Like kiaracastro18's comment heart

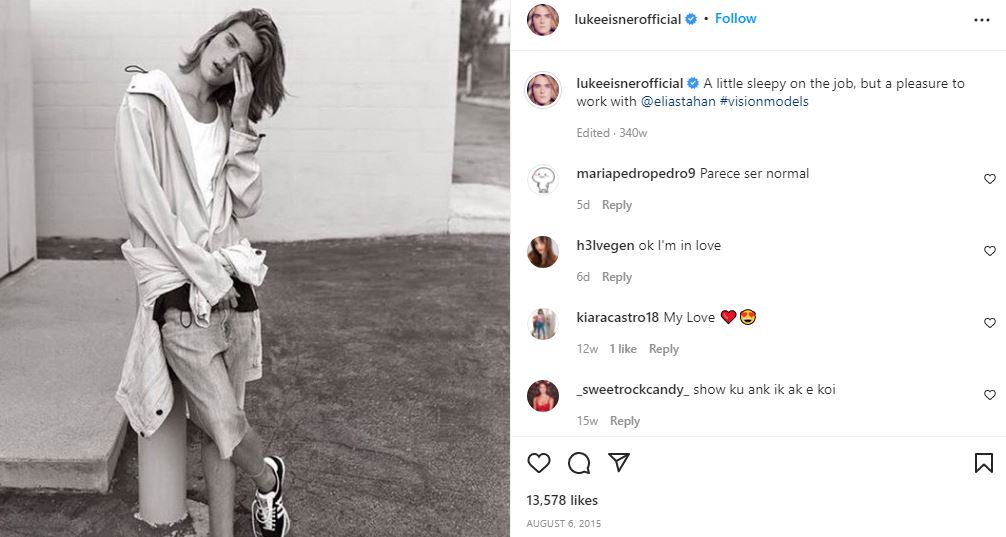click(990, 323)
